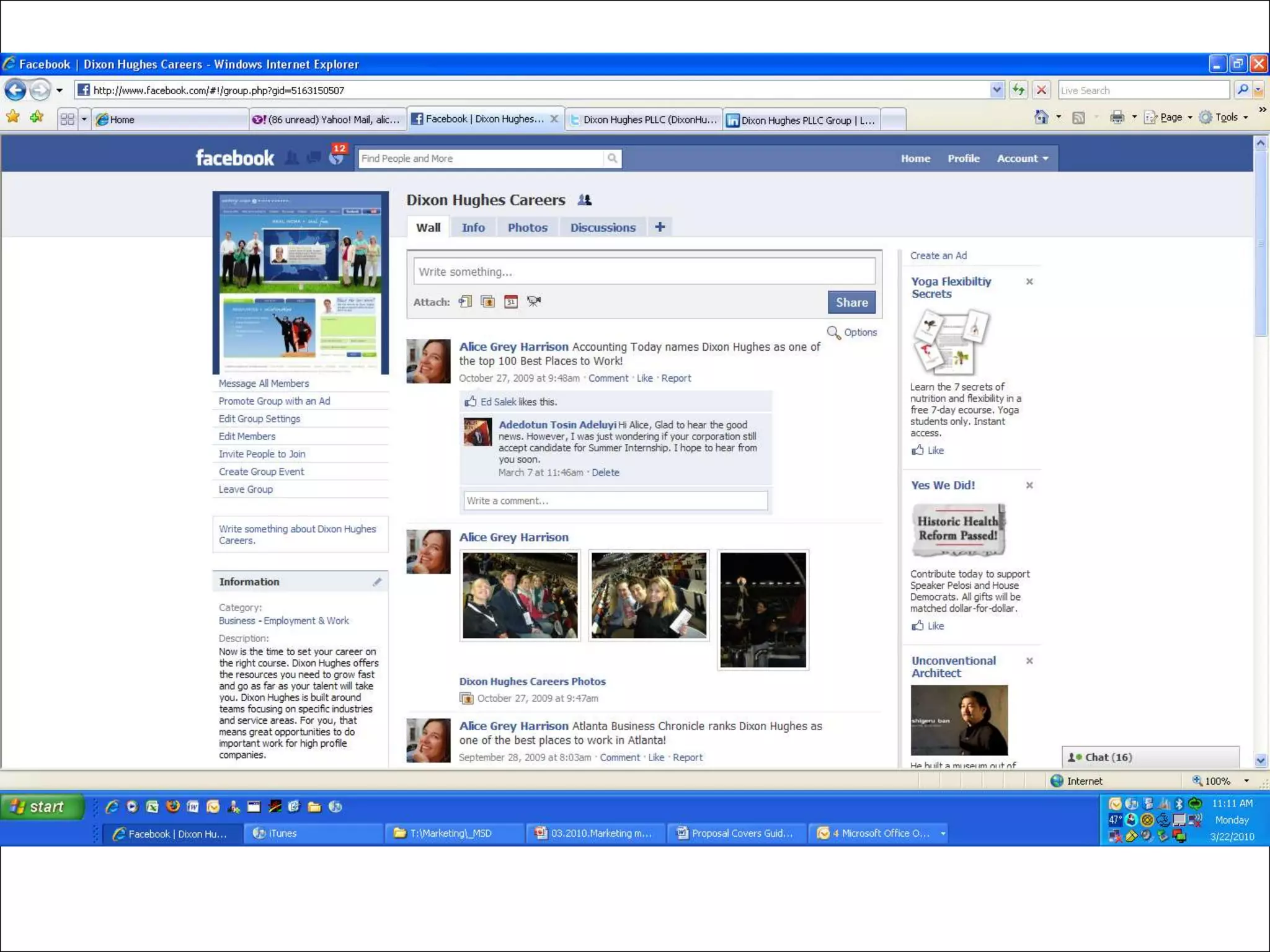
Task: Click the Facebook notifications globe icon
Action: (336, 158)
